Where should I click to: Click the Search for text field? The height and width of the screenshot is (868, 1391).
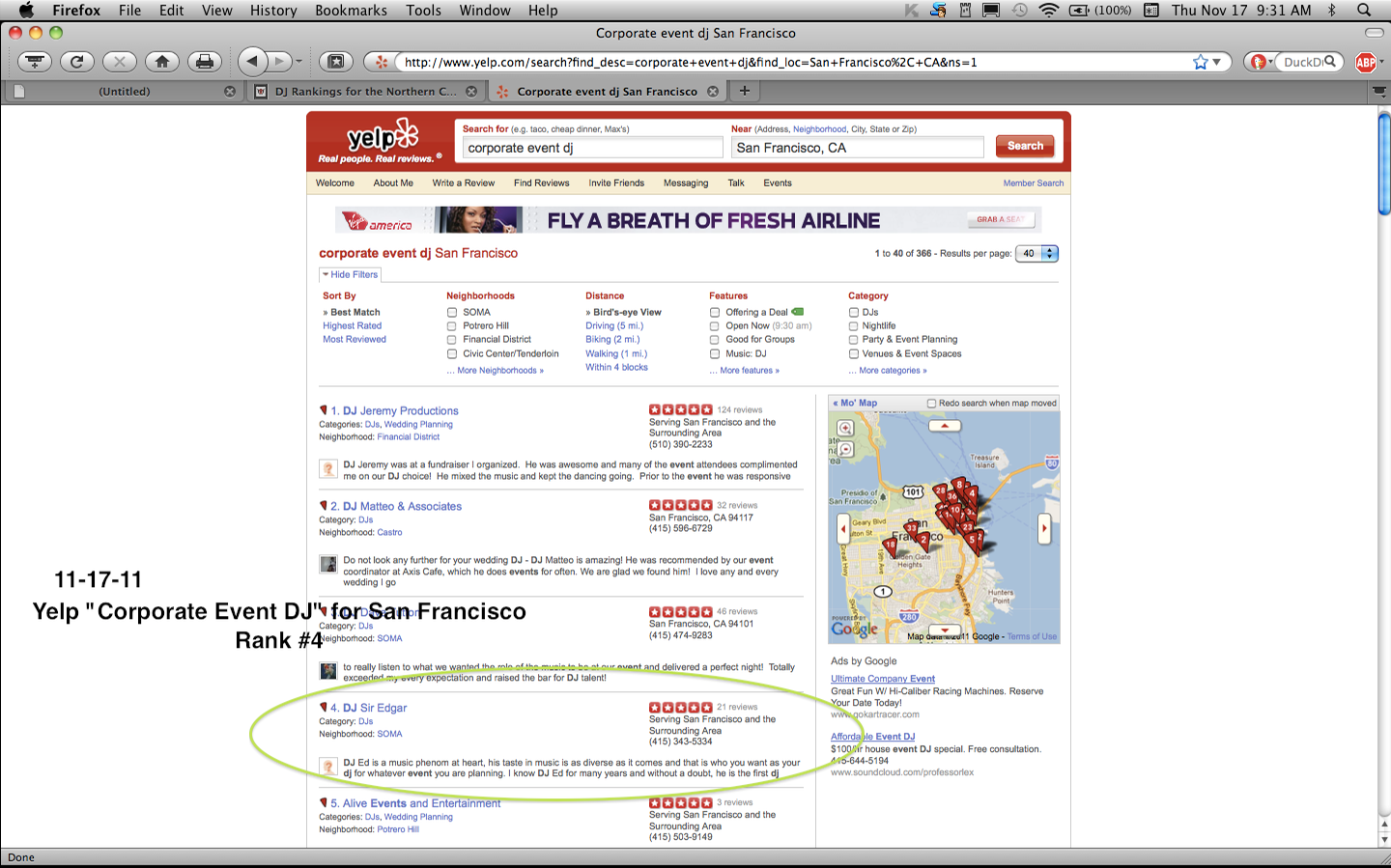coord(592,148)
